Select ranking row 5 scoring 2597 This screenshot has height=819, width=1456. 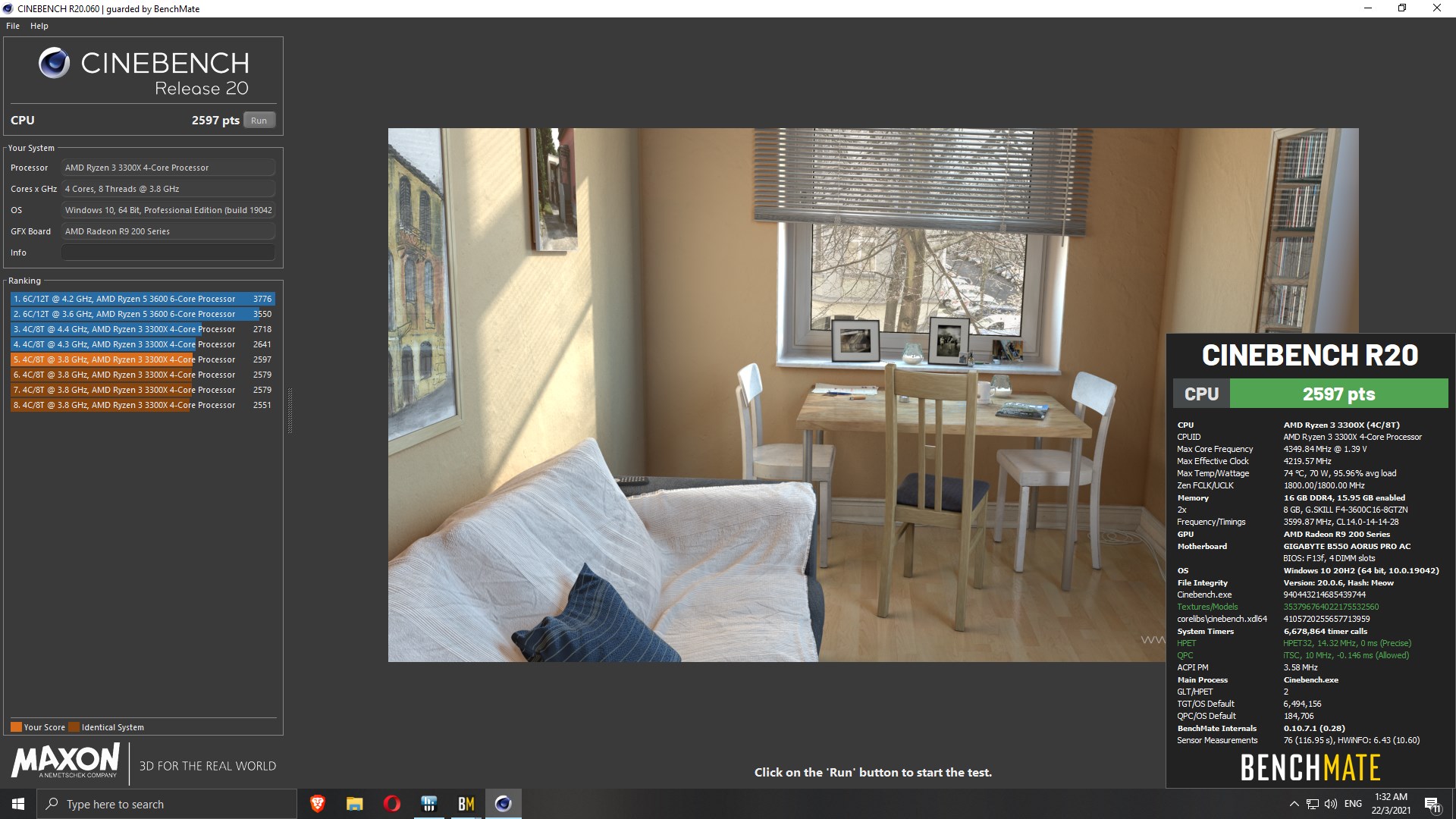(143, 359)
